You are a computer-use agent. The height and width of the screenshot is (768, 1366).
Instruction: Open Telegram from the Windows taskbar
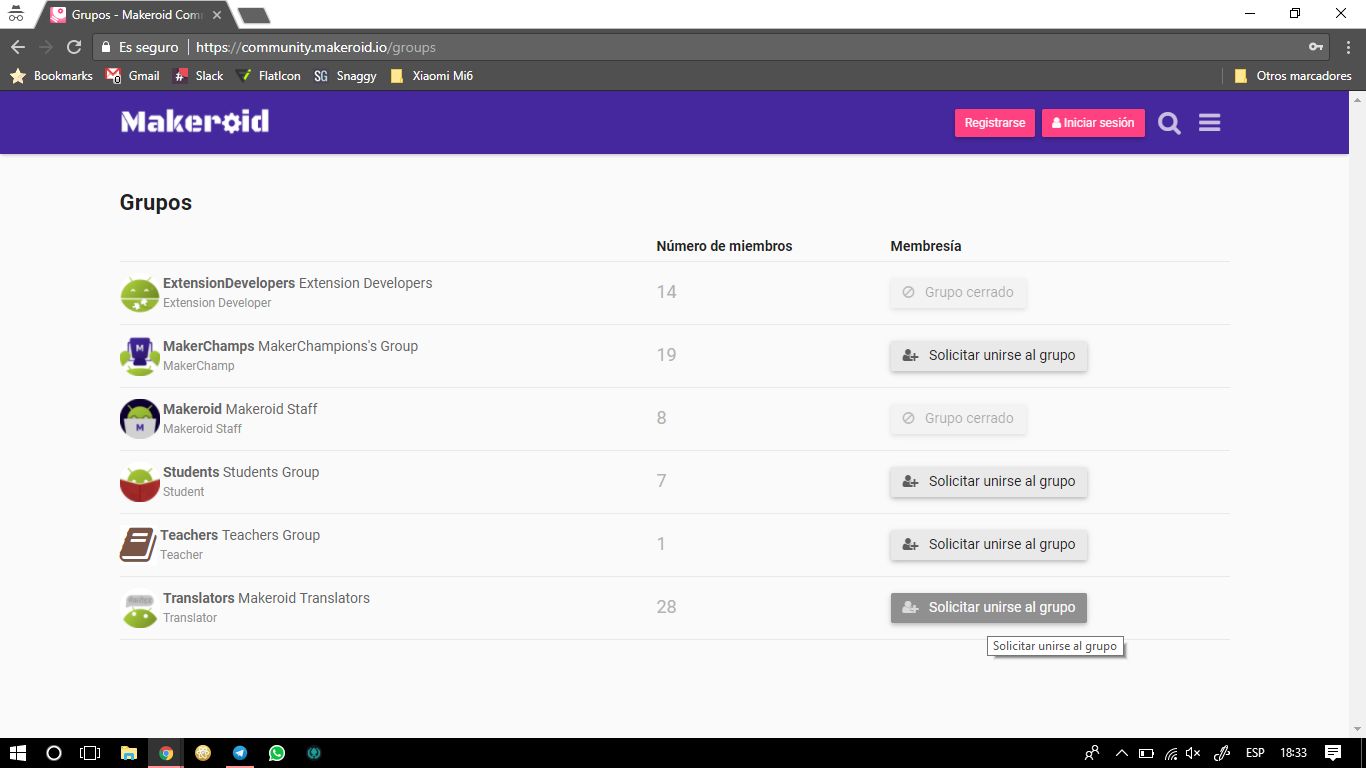pyautogui.click(x=240, y=753)
